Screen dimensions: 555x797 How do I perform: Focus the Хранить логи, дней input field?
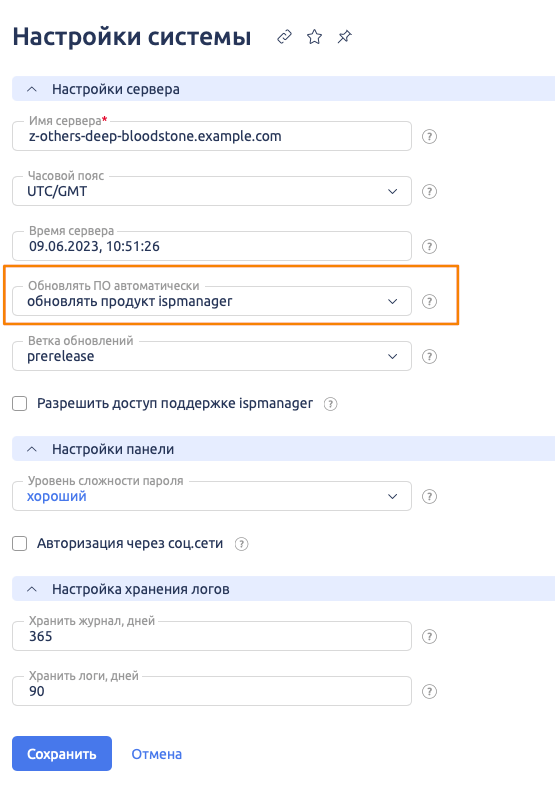pos(212,691)
